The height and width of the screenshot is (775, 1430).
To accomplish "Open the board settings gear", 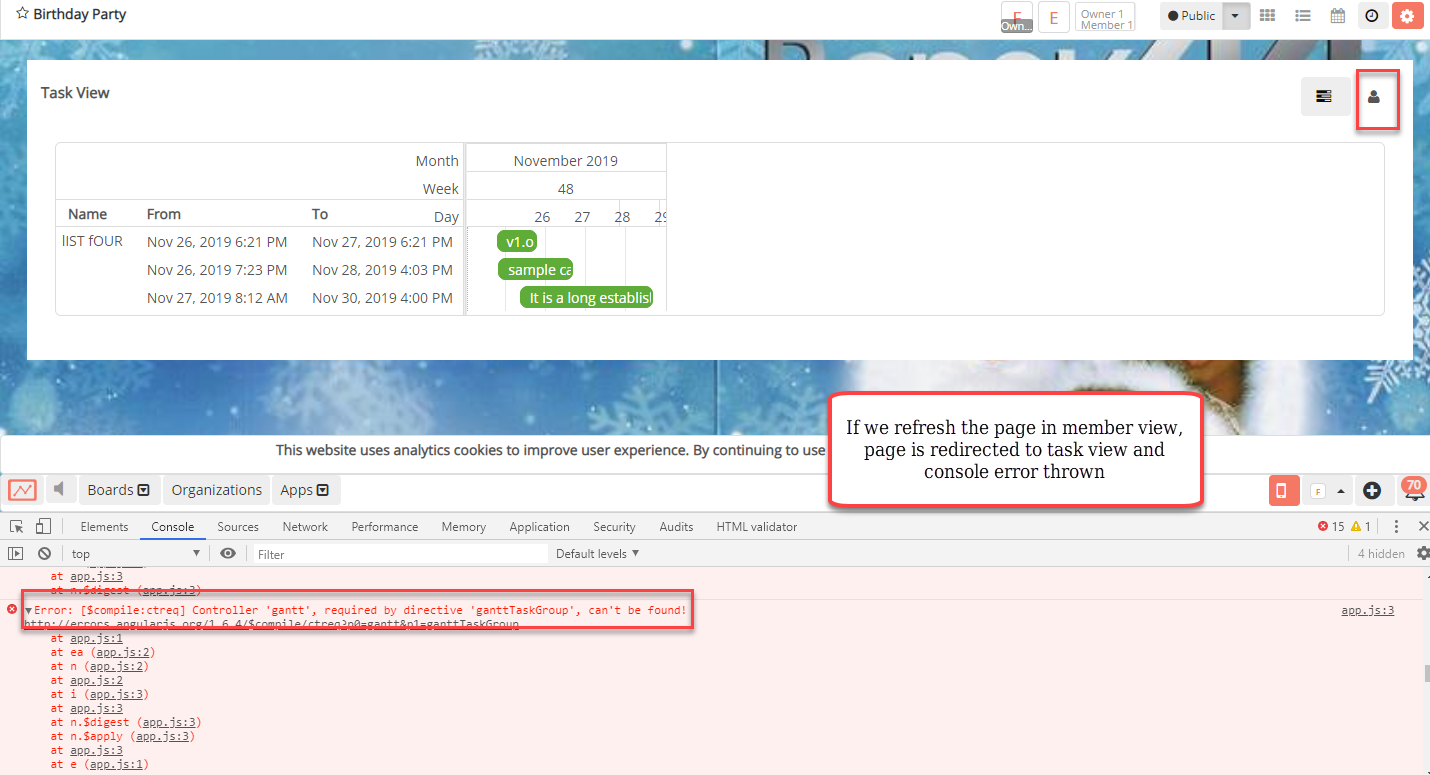I will pos(1408,15).
